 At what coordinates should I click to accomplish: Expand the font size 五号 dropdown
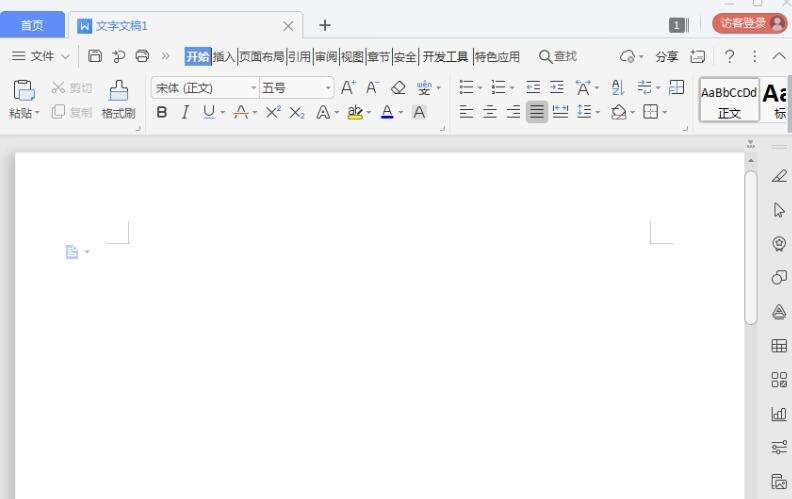pos(328,88)
